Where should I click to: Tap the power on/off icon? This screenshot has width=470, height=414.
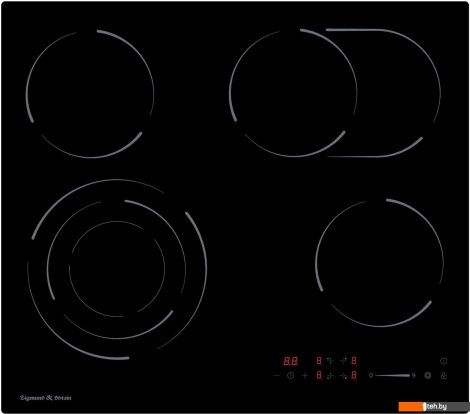click(443, 361)
